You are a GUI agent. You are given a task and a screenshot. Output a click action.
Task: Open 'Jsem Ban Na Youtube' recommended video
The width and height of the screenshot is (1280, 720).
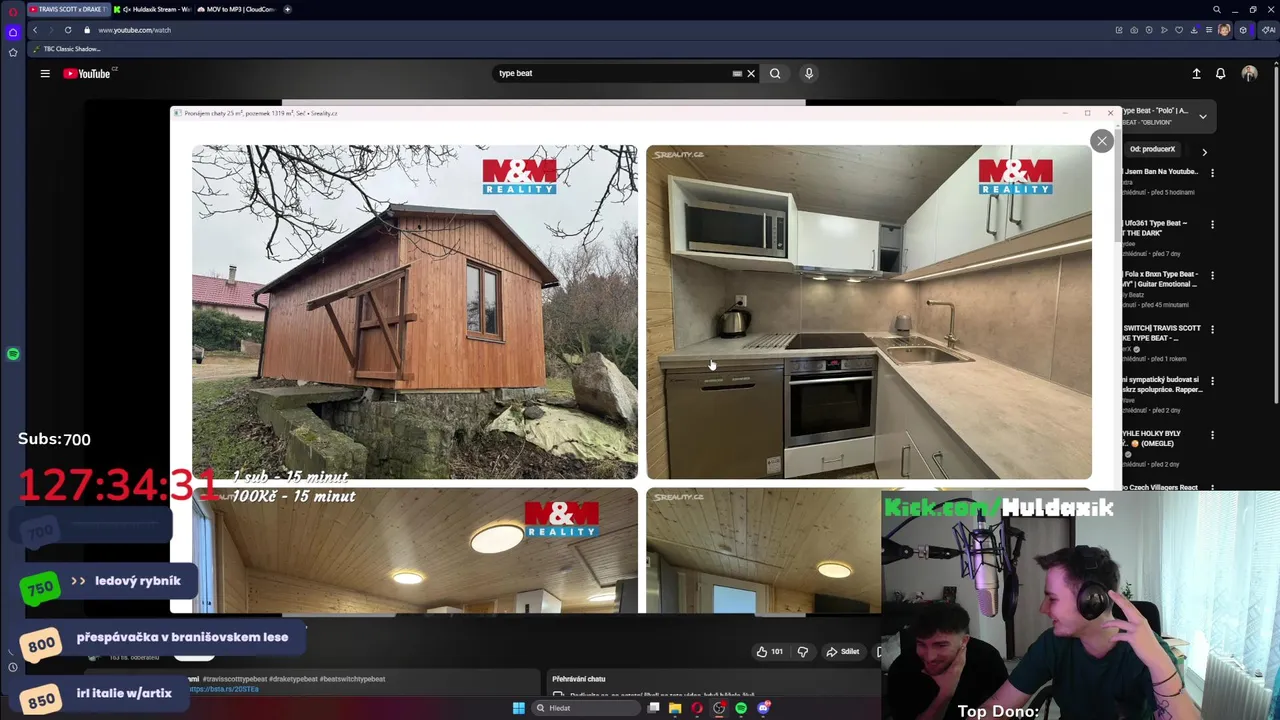tap(1160, 172)
